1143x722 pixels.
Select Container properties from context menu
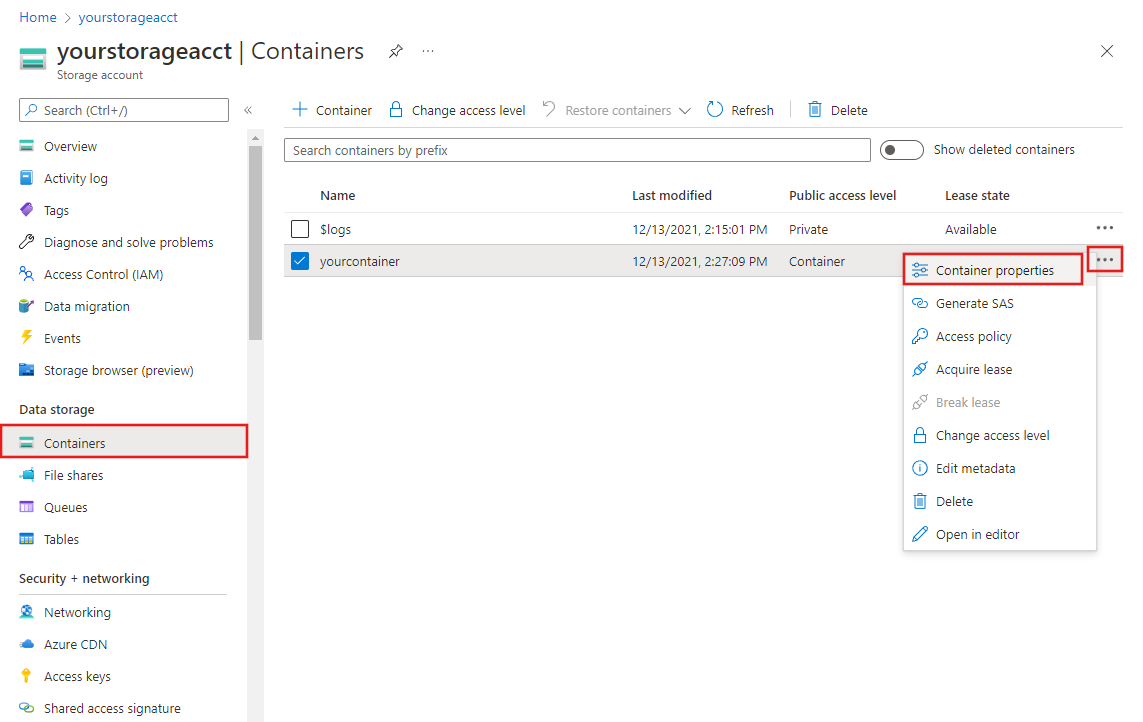pos(994,271)
